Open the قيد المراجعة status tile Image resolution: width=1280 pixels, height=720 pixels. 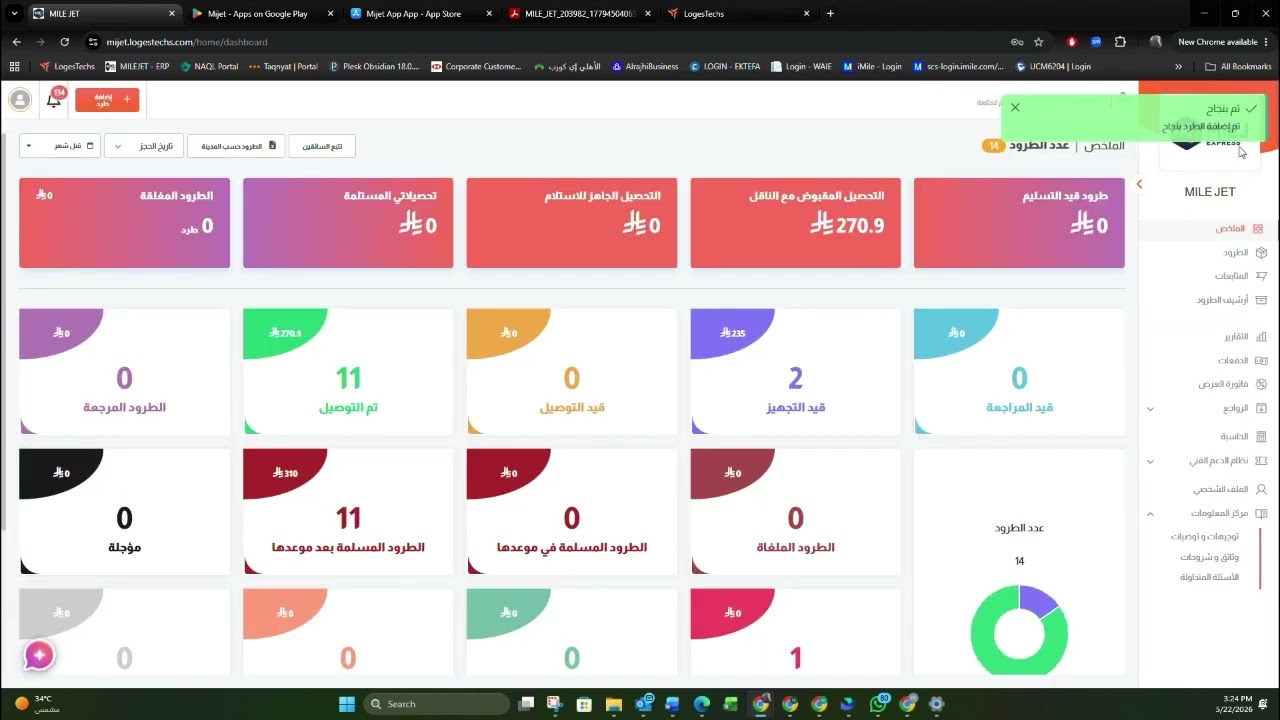pyautogui.click(x=1019, y=371)
